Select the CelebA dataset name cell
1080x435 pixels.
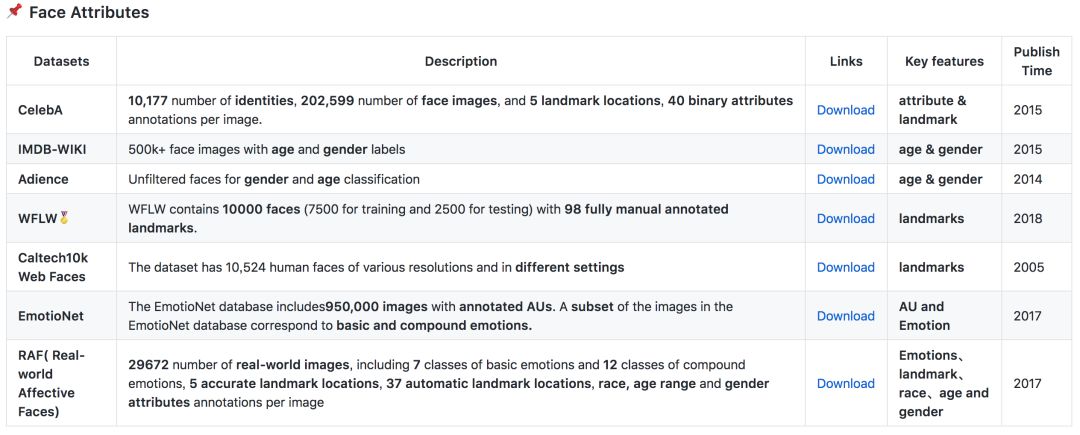pos(61,110)
